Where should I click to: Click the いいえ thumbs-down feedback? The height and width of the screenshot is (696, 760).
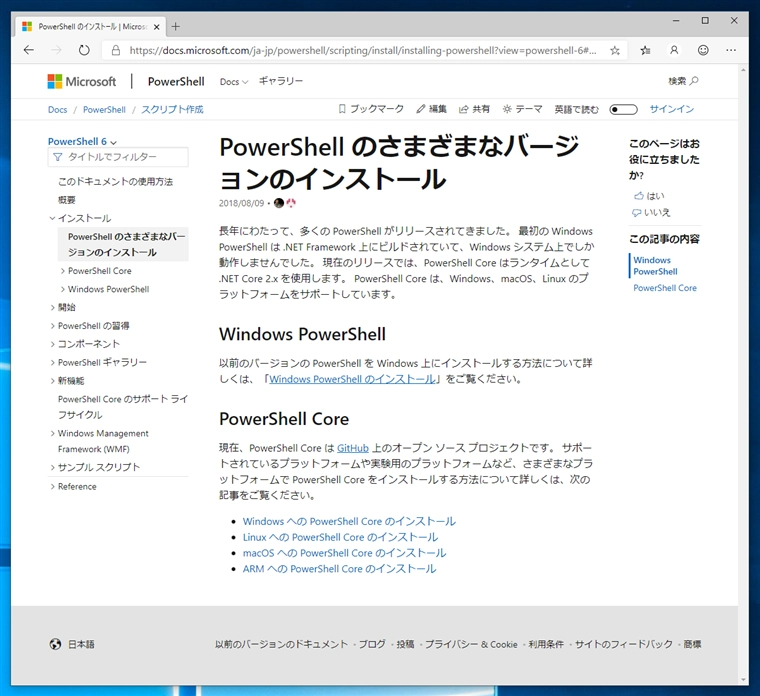pos(651,212)
